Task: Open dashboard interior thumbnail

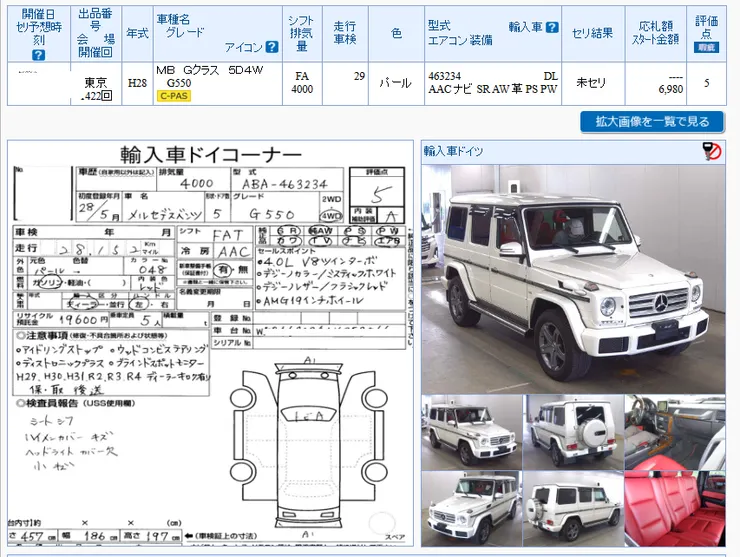Action: (x=675, y=432)
